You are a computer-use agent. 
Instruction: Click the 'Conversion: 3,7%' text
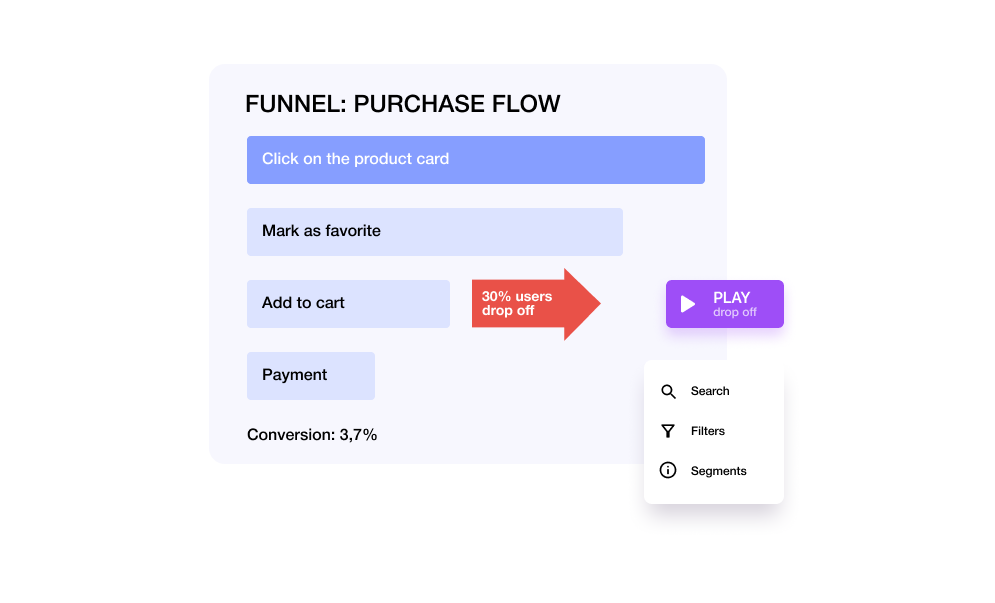tap(312, 435)
